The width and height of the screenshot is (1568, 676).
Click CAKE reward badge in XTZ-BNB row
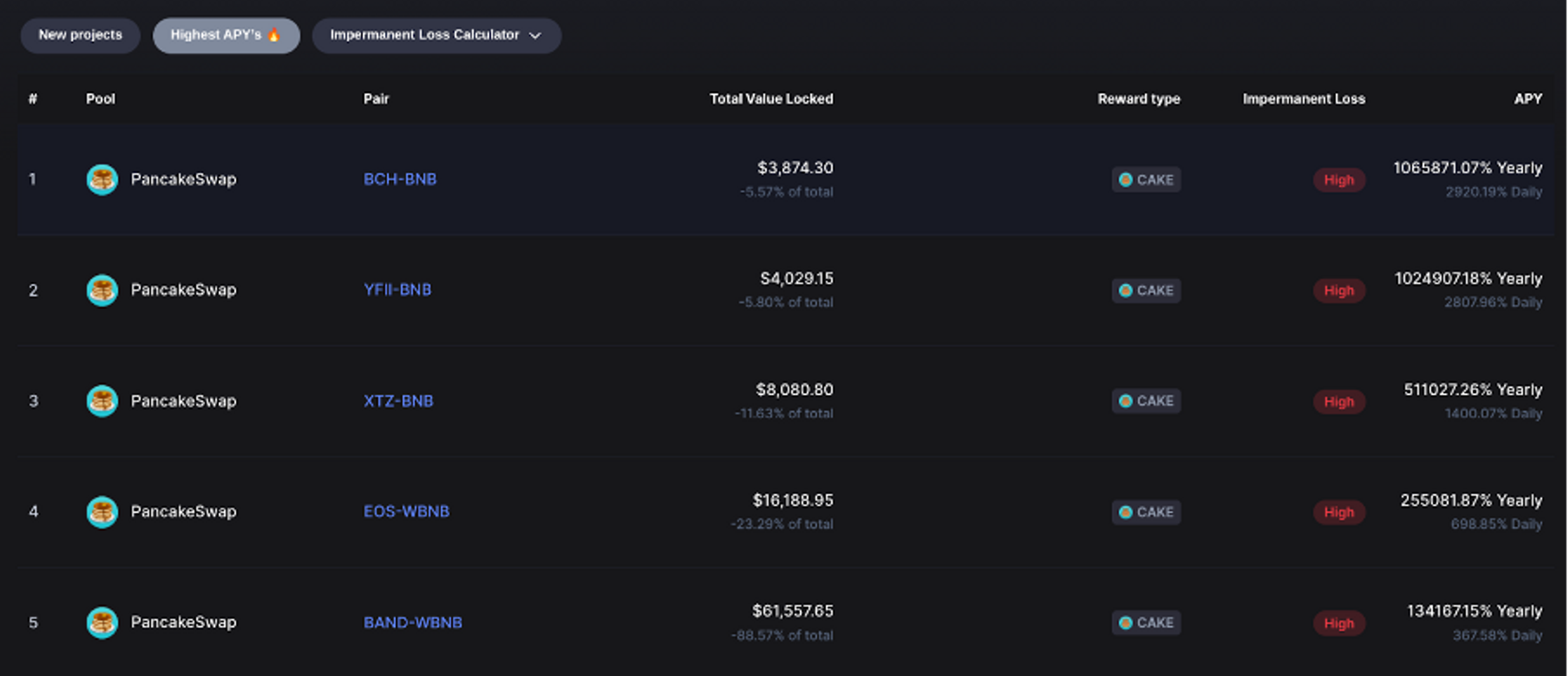point(1146,401)
